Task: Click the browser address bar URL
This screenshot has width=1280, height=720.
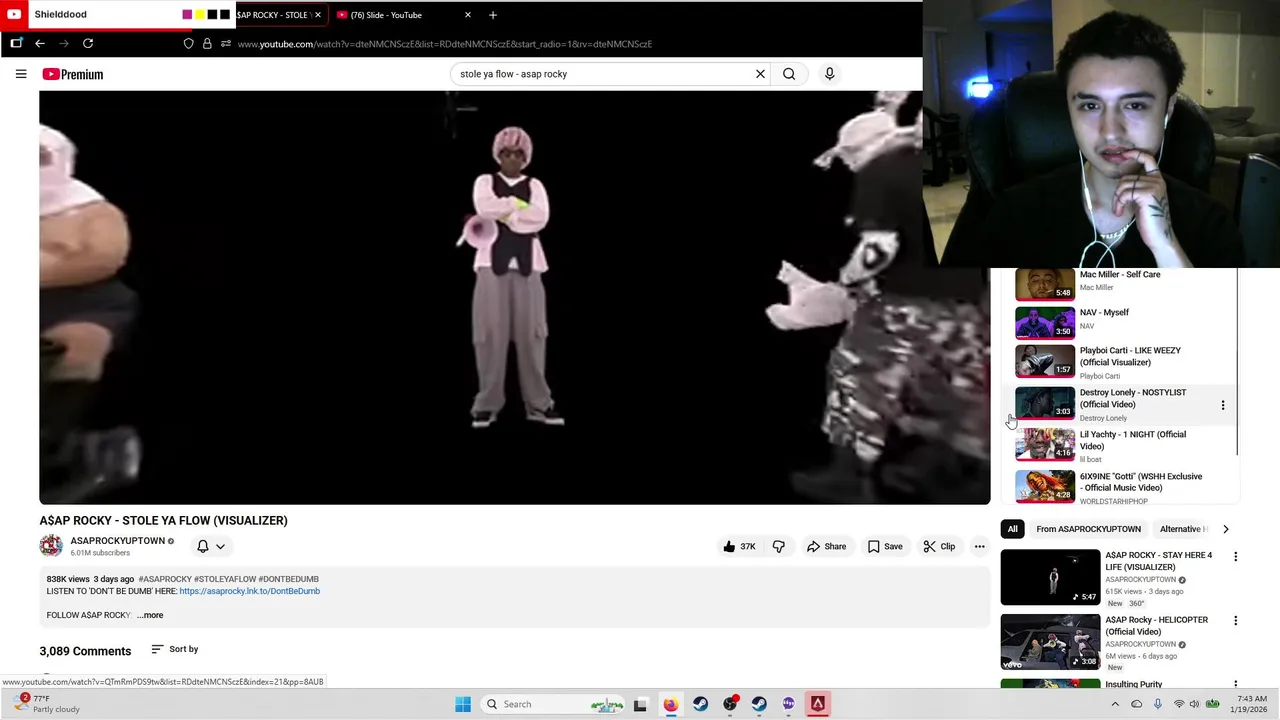Action: point(445,44)
